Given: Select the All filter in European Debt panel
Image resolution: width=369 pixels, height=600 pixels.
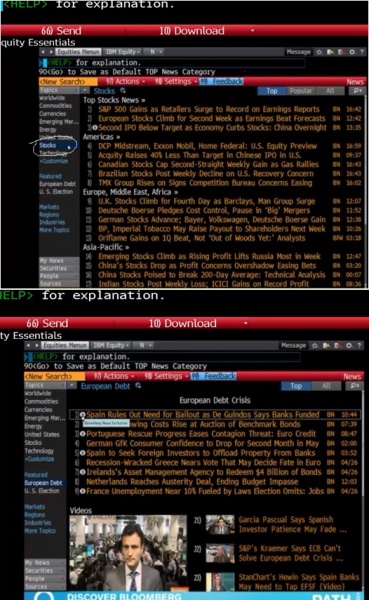Looking at the screenshot, I should (326, 386).
